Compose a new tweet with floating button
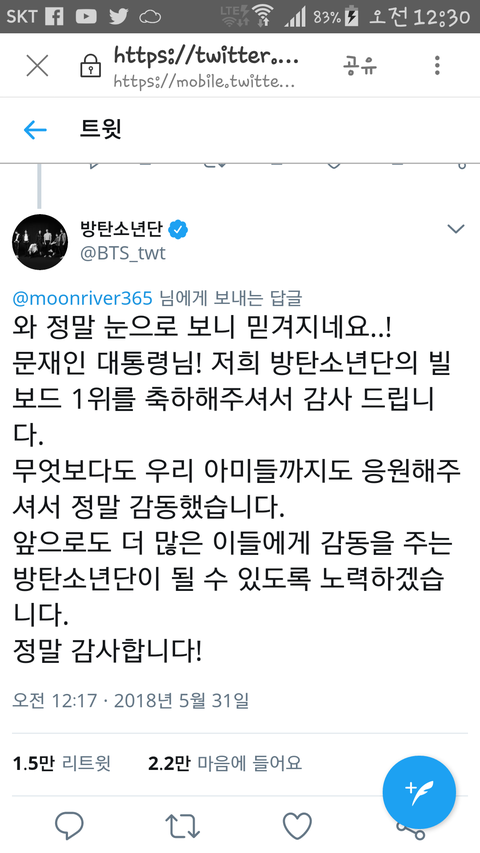This screenshot has width=480, height=853. [x=419, y=792]
